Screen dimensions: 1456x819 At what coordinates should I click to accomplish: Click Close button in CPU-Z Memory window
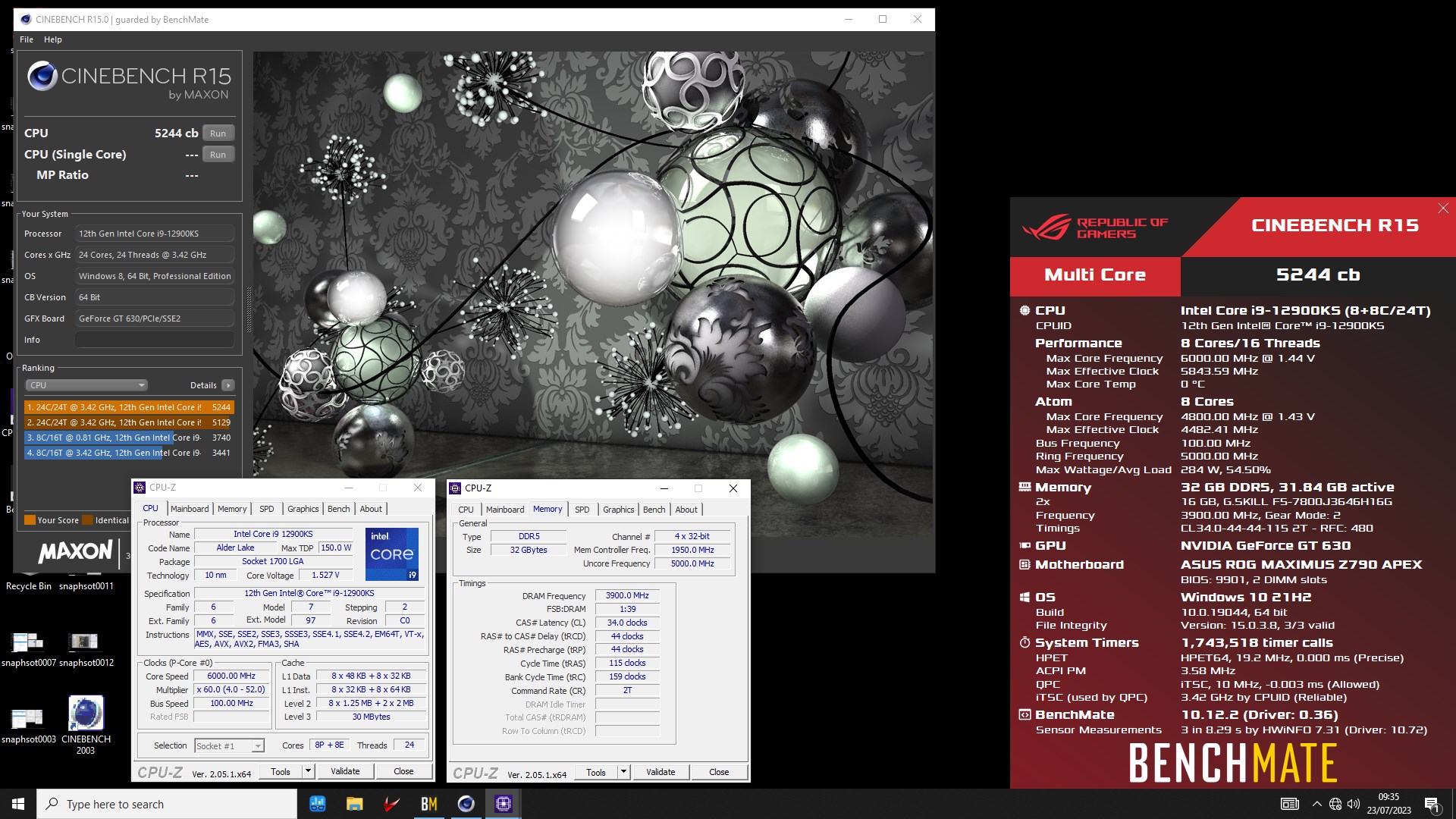pyautogui.click(x=719, y=772)
